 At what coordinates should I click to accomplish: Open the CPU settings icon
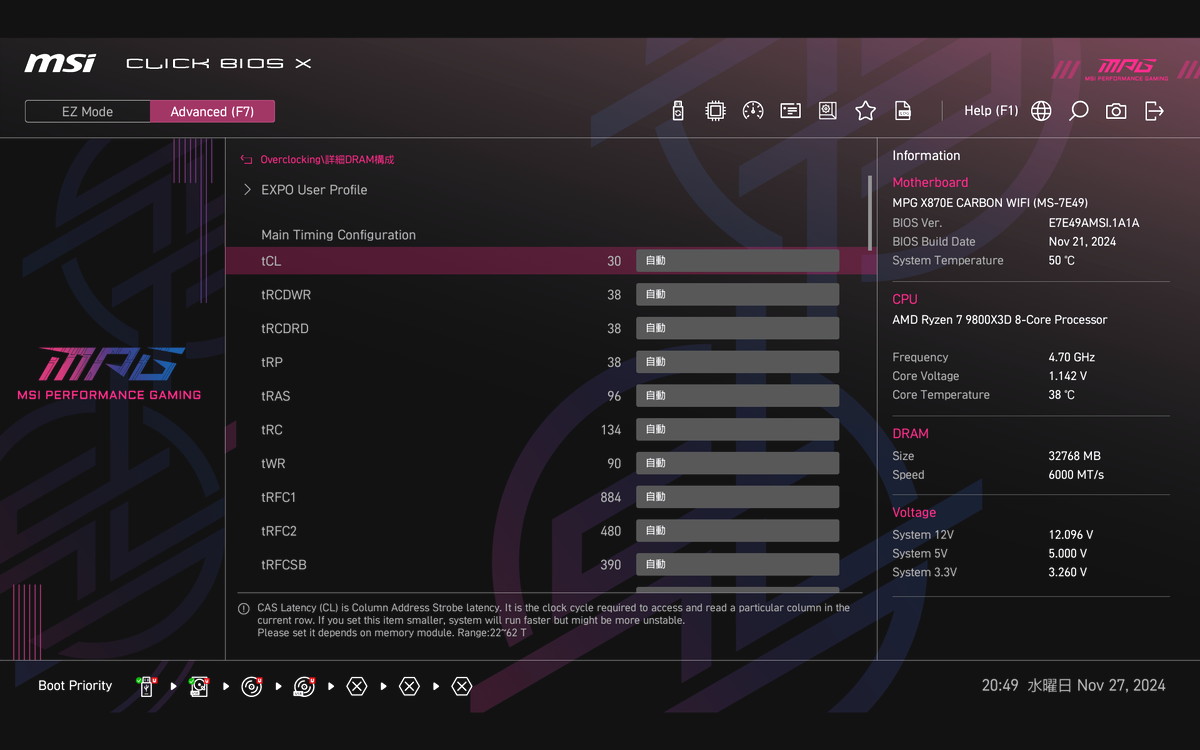coord(715,111)
